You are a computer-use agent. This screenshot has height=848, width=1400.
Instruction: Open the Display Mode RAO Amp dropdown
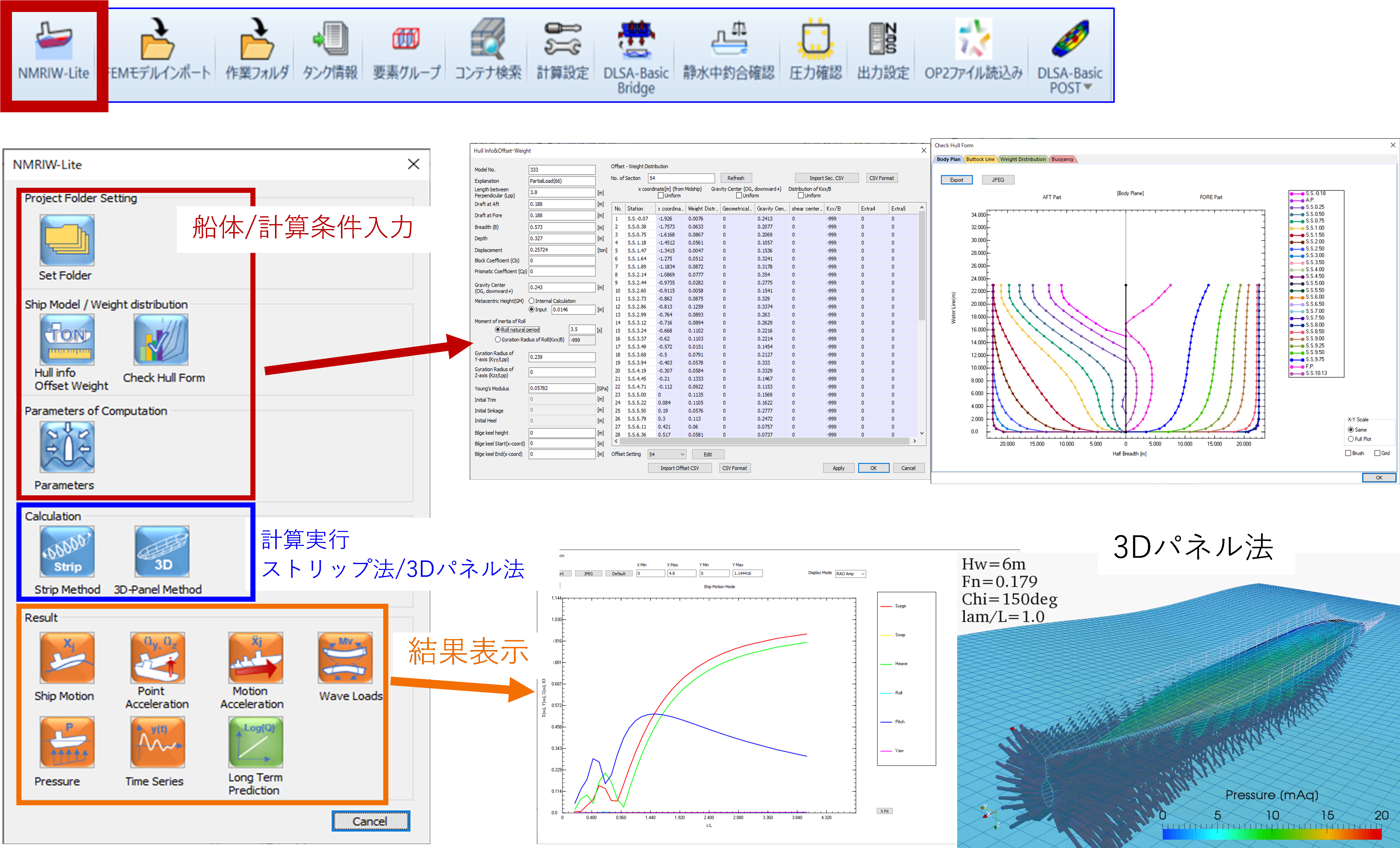850,574
